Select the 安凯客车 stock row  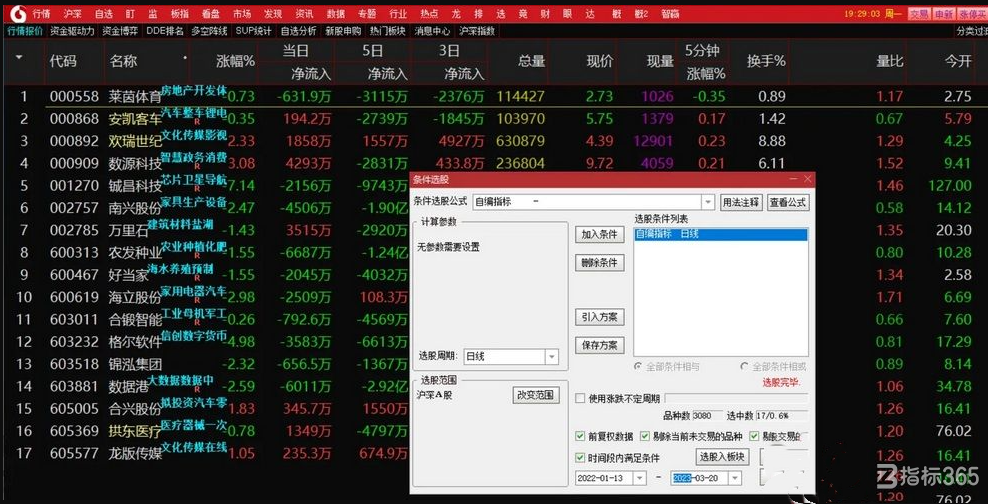click(494, 118)
